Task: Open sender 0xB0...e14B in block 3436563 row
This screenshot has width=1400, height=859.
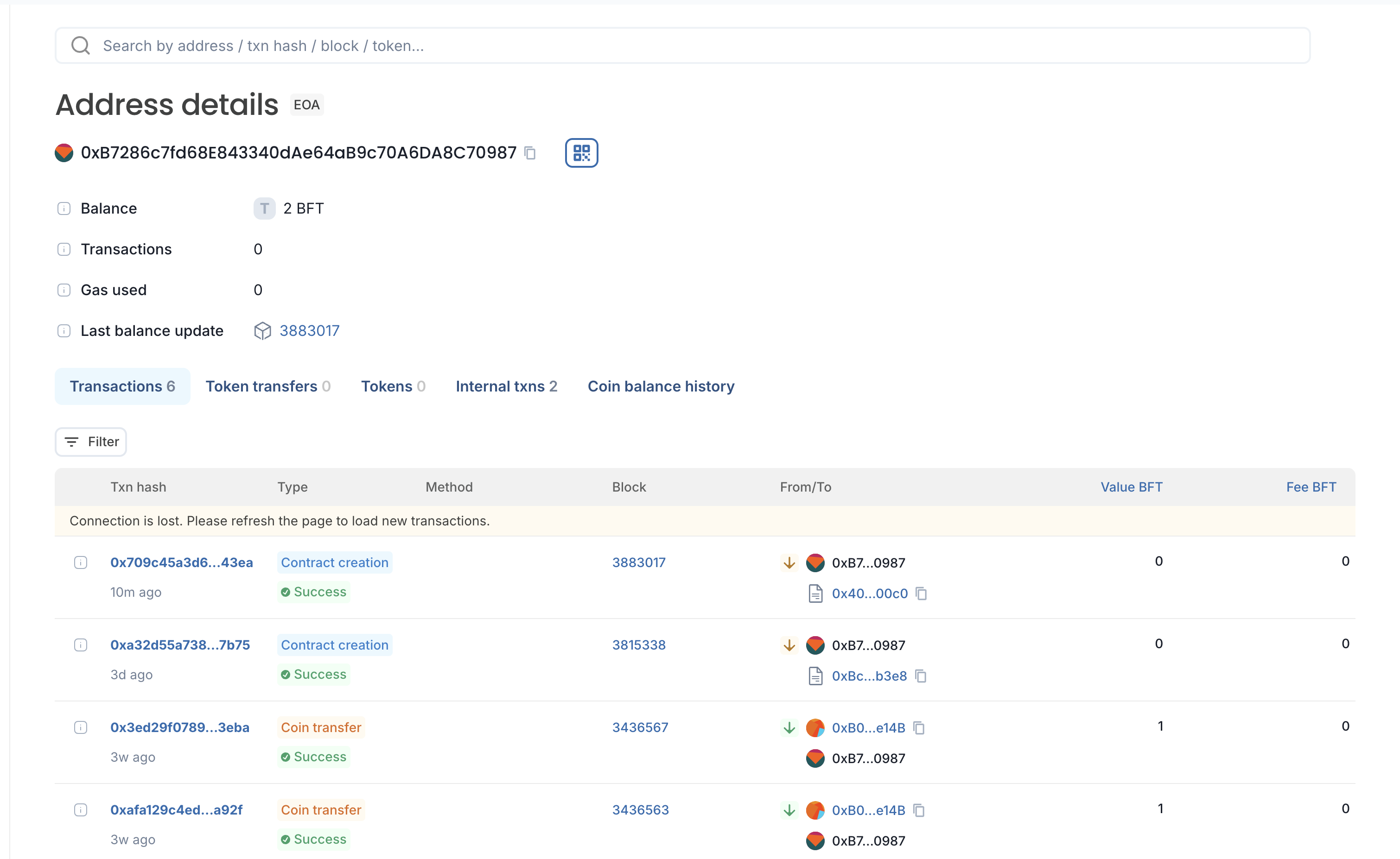Action: coord(869,810)
